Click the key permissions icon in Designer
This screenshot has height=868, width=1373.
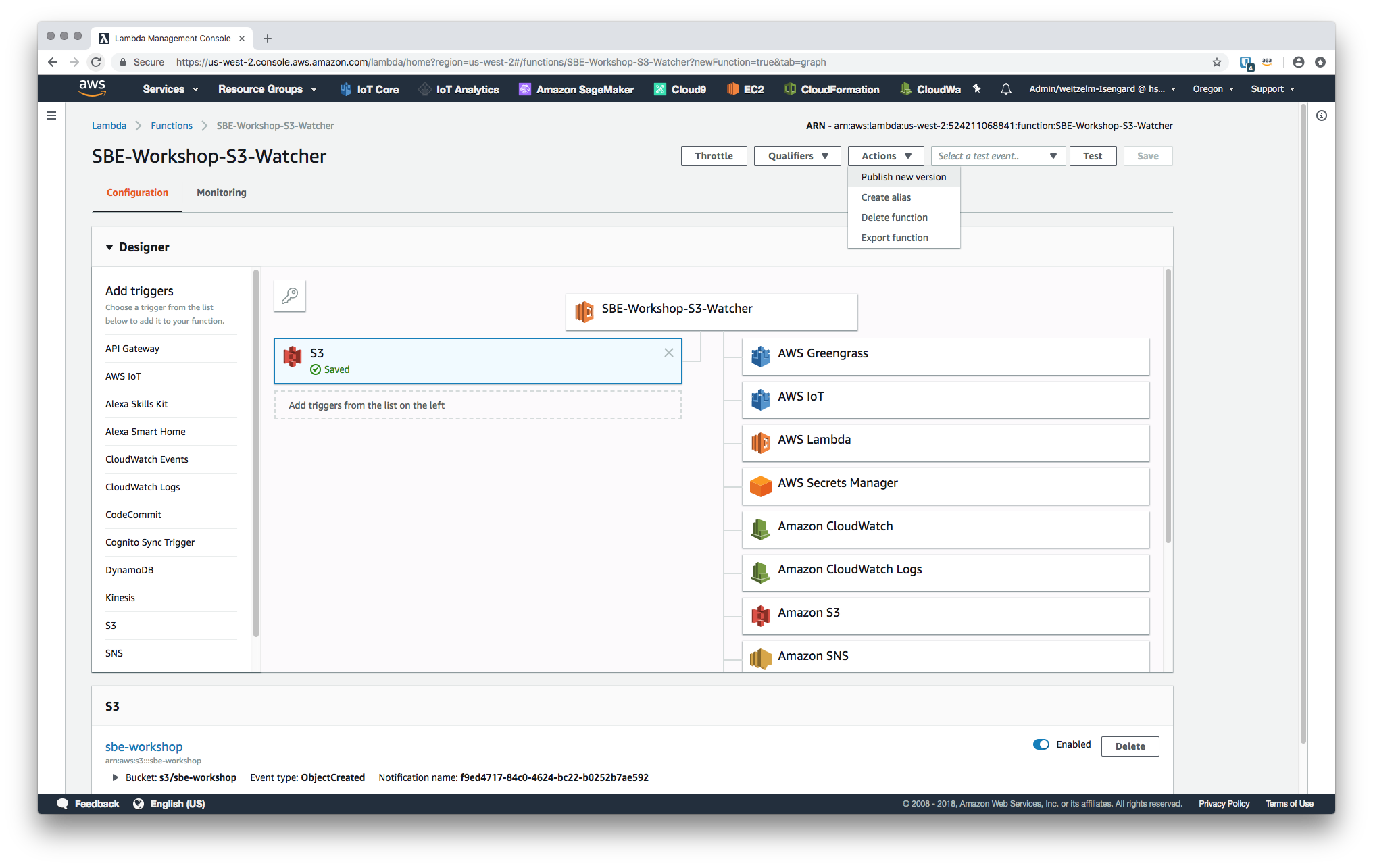pyautogui.click(x=290, y=296)
